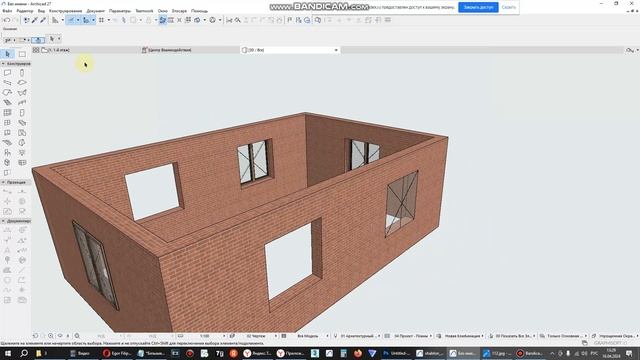Open the Редактор menu

pyautogui.click(x=24, y=11)
